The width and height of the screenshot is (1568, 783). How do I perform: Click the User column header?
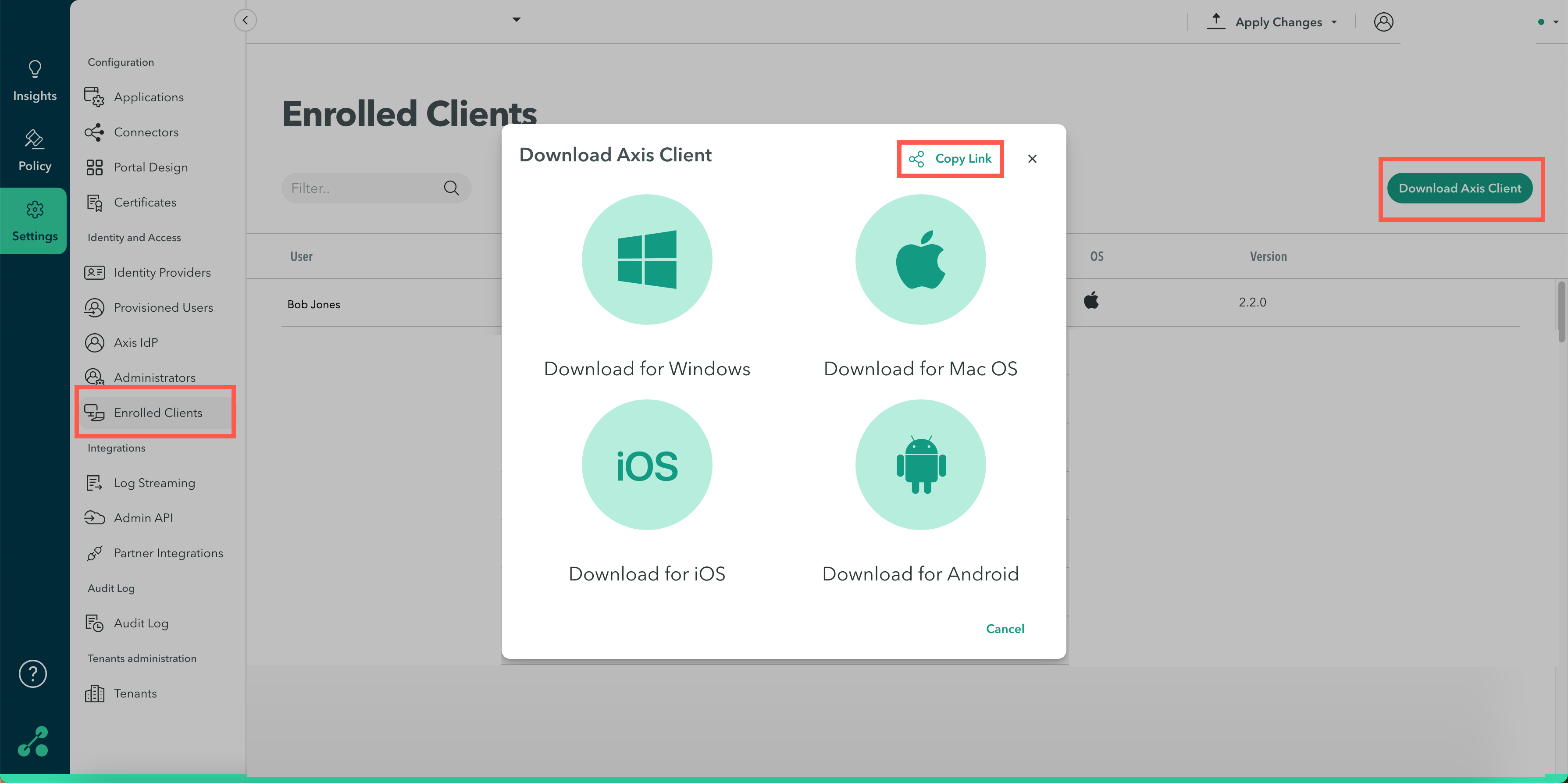[301, 257]
